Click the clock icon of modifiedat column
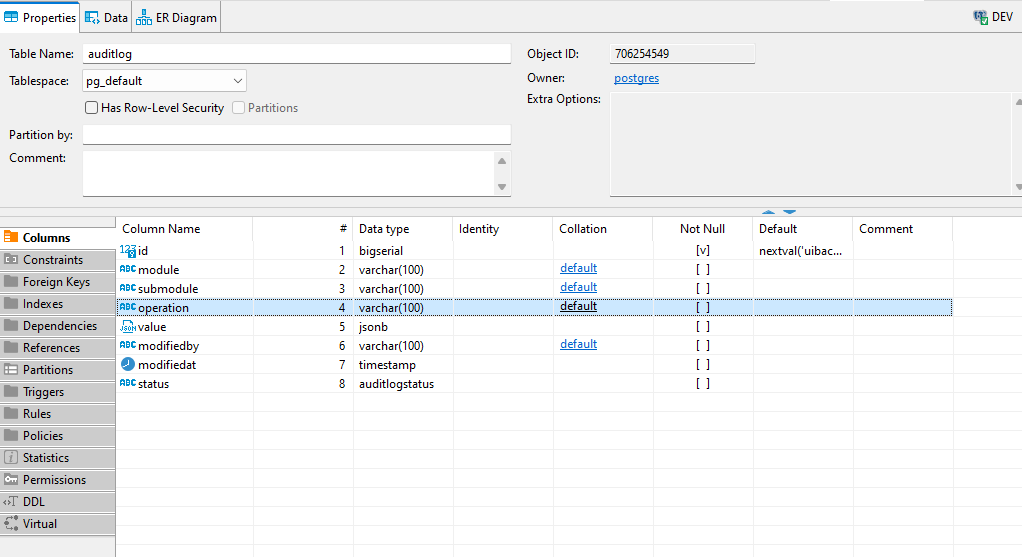This screenshot has height=557, width=1022. [x=128, y=364]
